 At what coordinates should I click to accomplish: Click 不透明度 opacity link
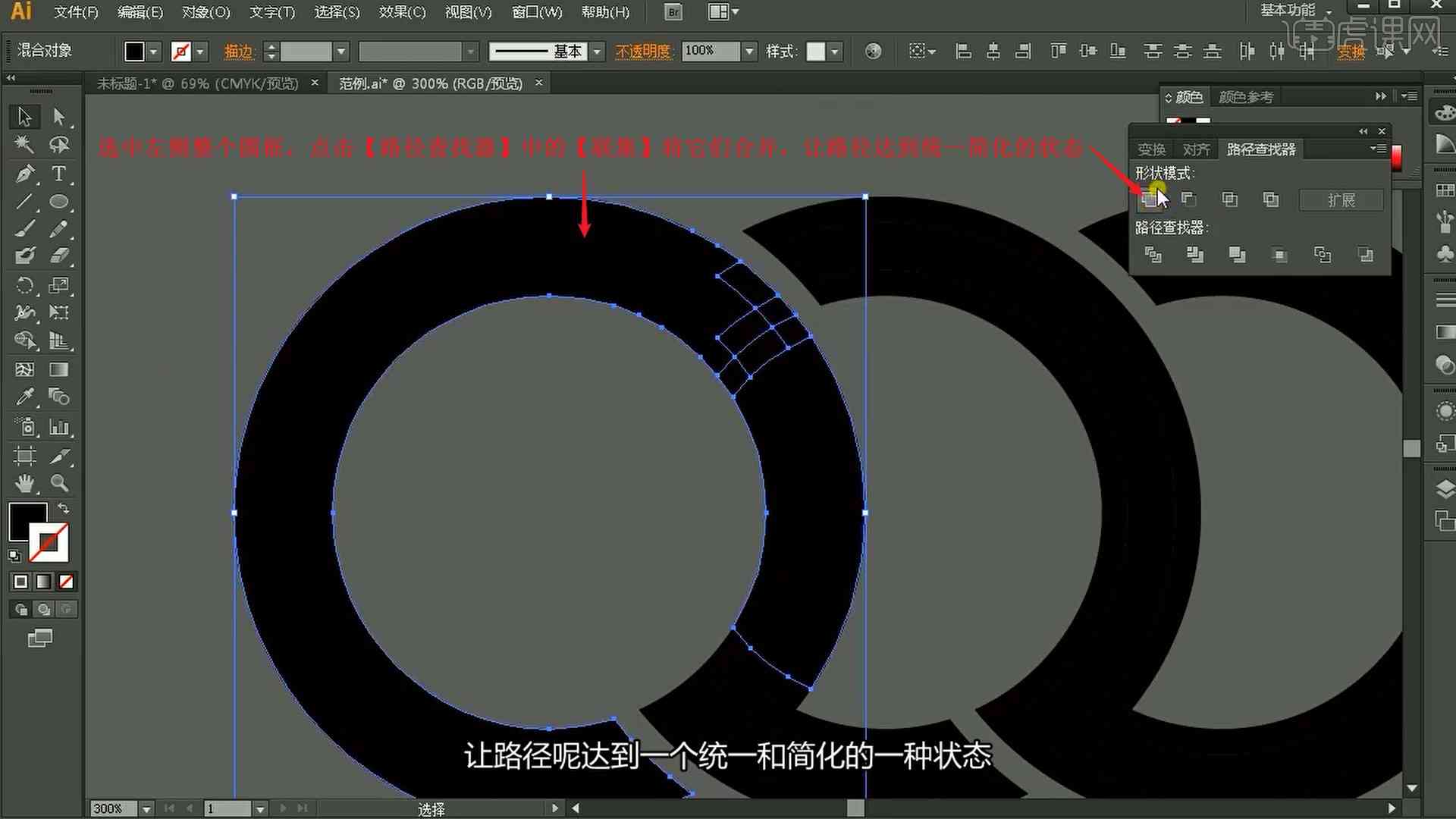point(643,52)
